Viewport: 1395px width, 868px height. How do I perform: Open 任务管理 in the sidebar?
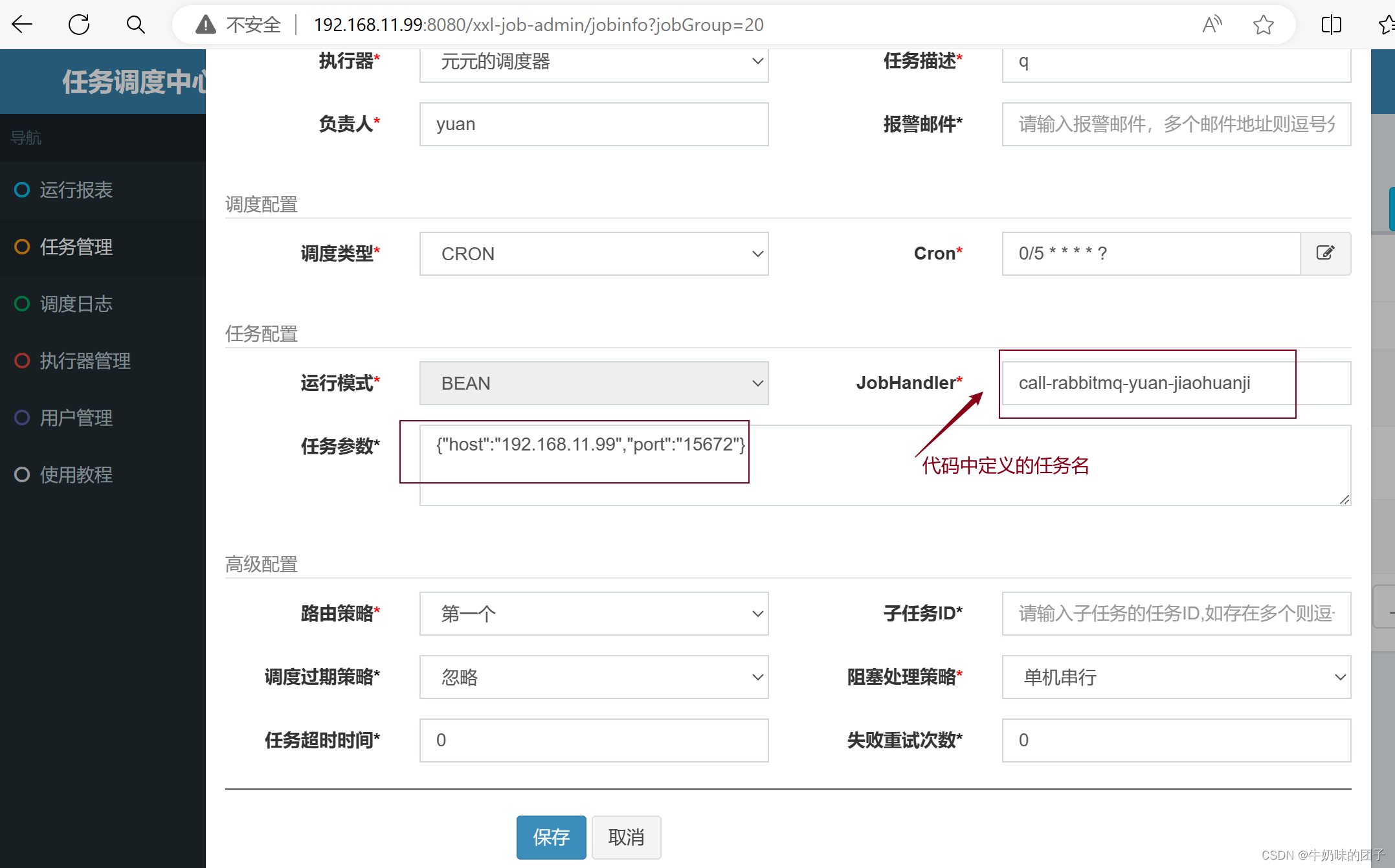(x=76, y=247)
